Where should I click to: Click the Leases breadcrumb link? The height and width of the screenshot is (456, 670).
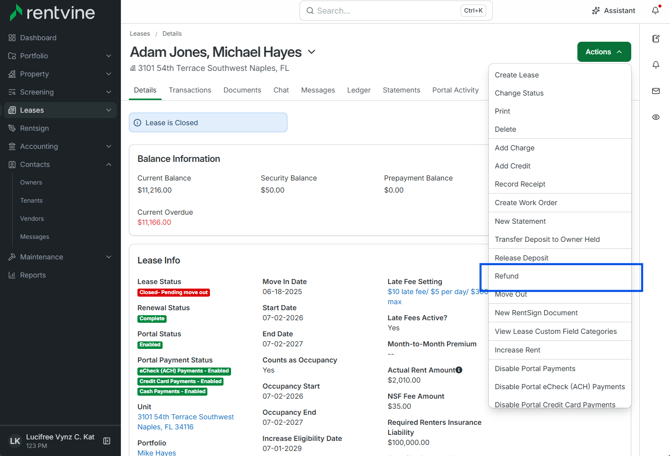coord(140,33)
